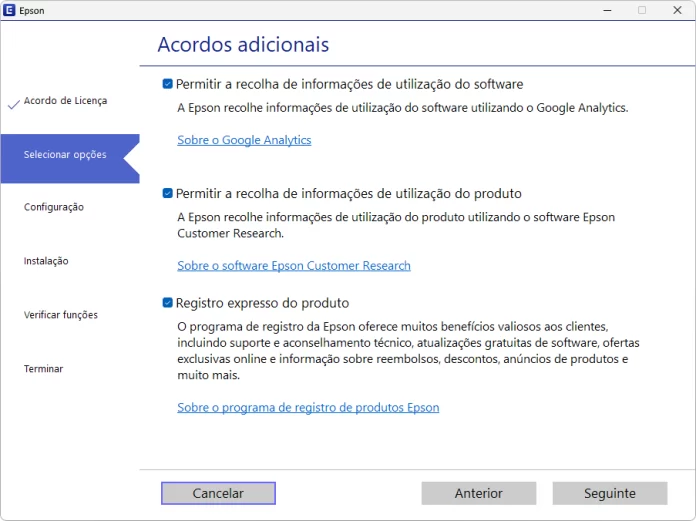This screenshot has width=696, height=521.
Task: Select Acordo de Licença step in sidebar
Action: coord(65,101)
